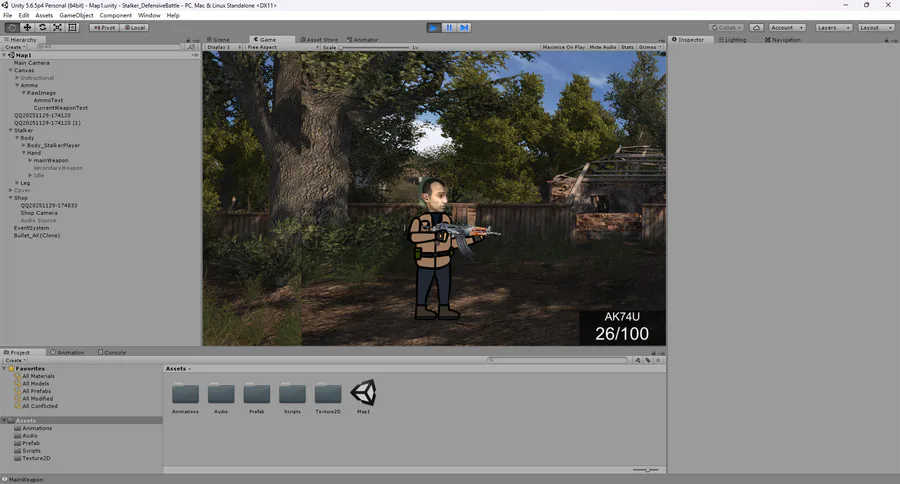900x484 pixels.
Task: Click the Hierarchy search field
Action: (109, 47)
